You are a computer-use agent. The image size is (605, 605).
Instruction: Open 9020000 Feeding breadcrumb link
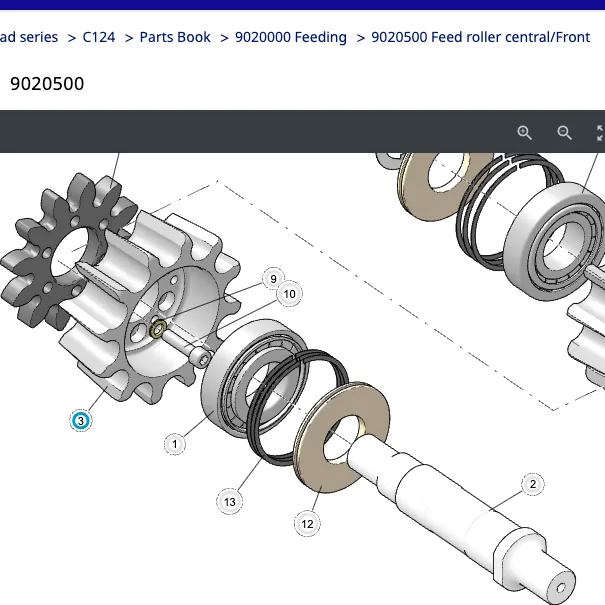291,37
